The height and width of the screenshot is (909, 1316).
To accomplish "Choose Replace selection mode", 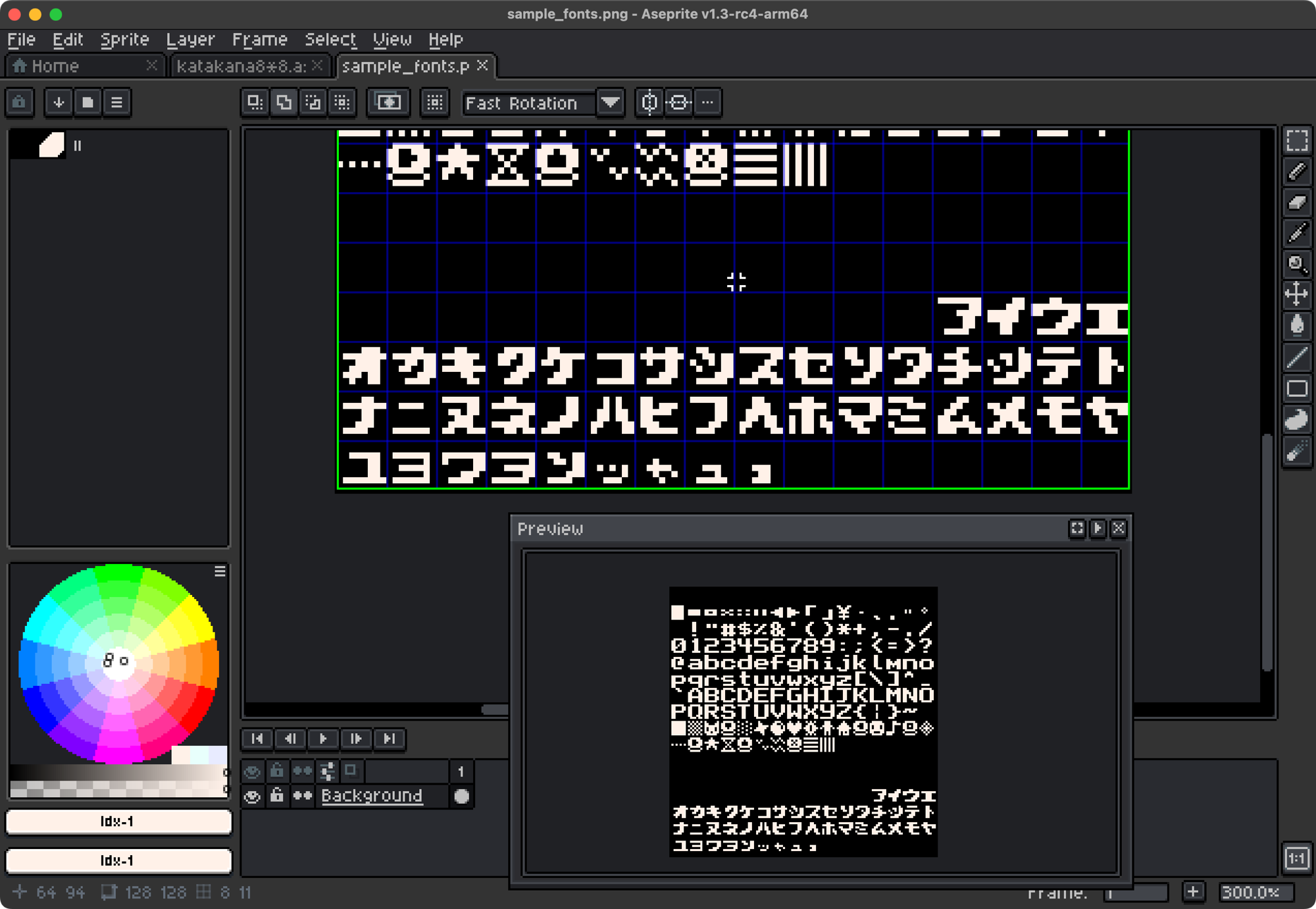I will [255, 103].
